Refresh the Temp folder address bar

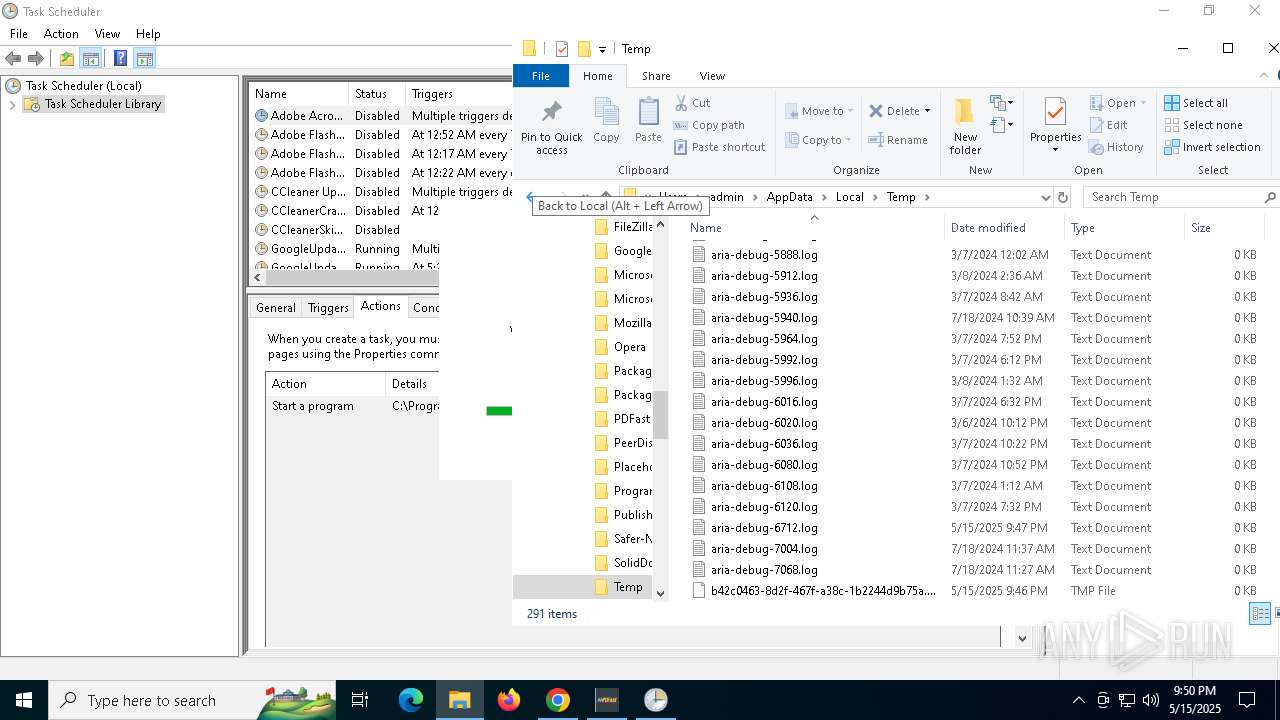click(x=1063, y=197)
